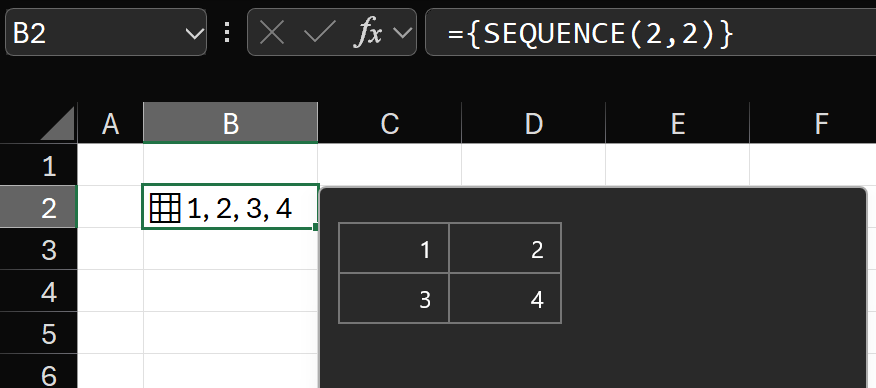Expand the Name Box dropdown arrow
This screenshot has width=876, height=388.
click(x=194, y=34)
